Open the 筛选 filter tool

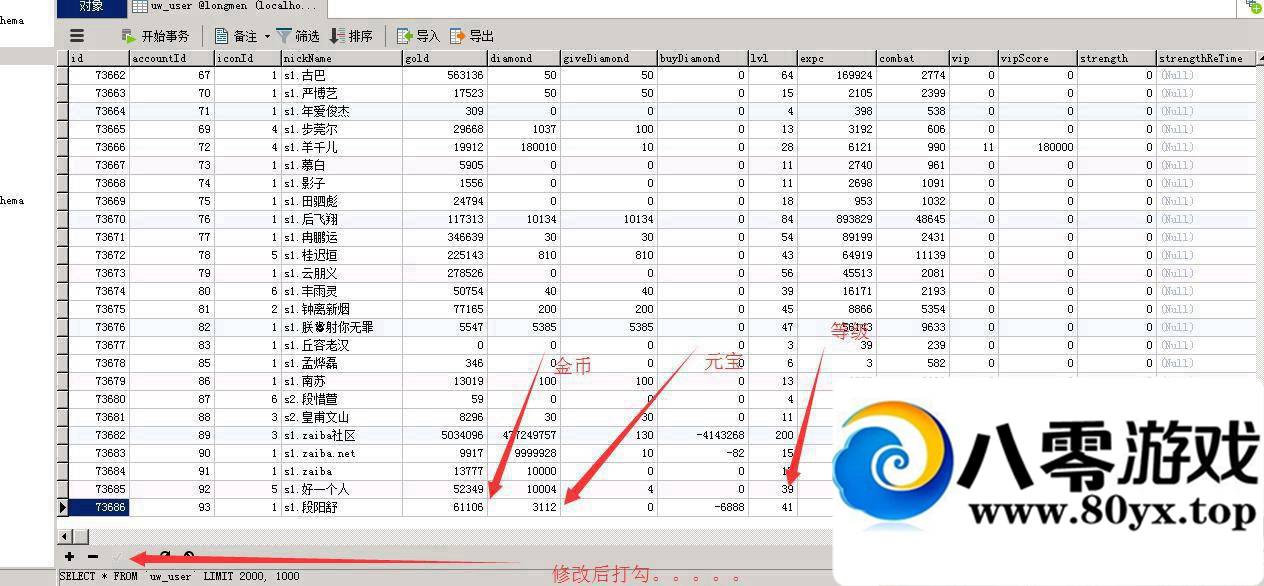click(298, 36)
